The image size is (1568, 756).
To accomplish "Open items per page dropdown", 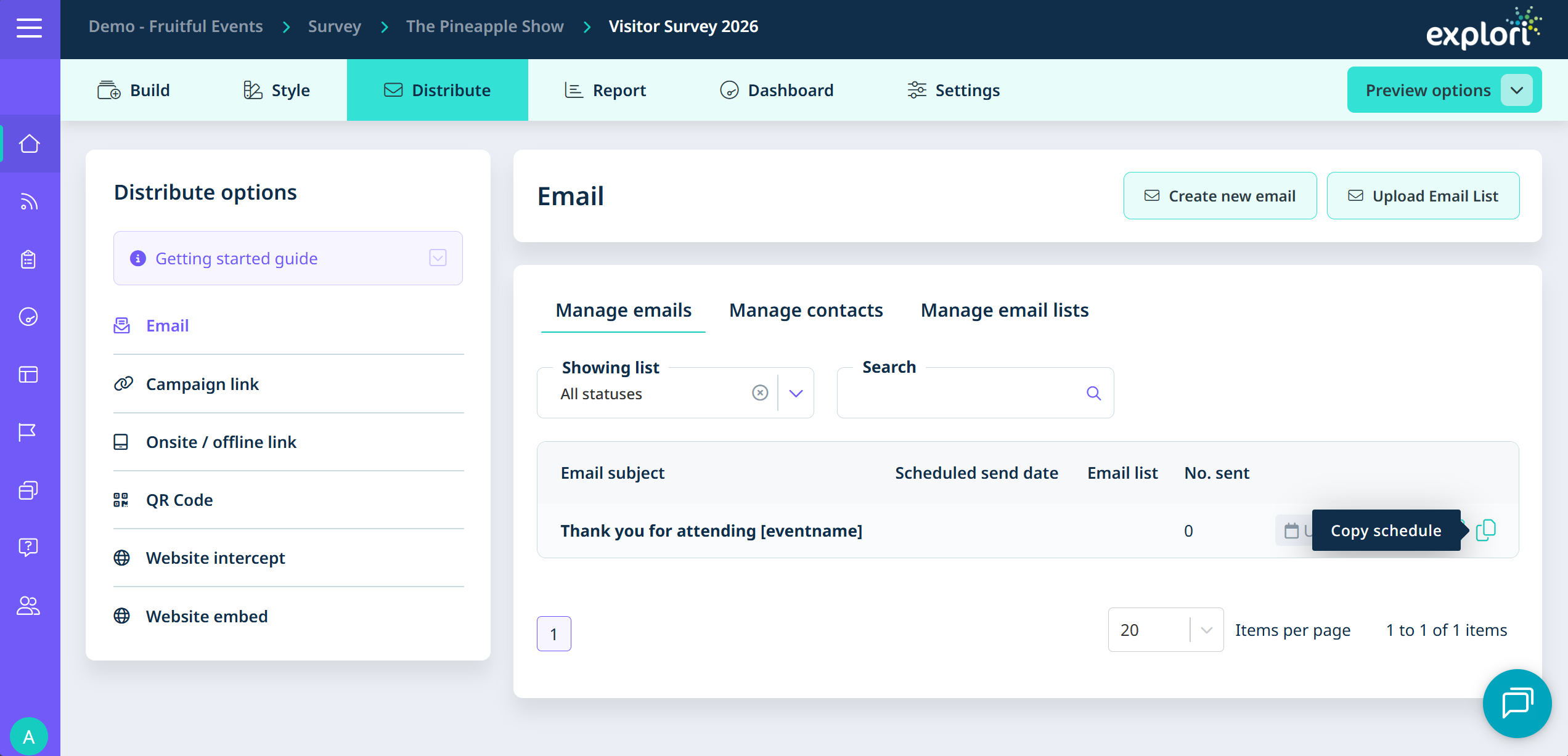I will 1206,630.
